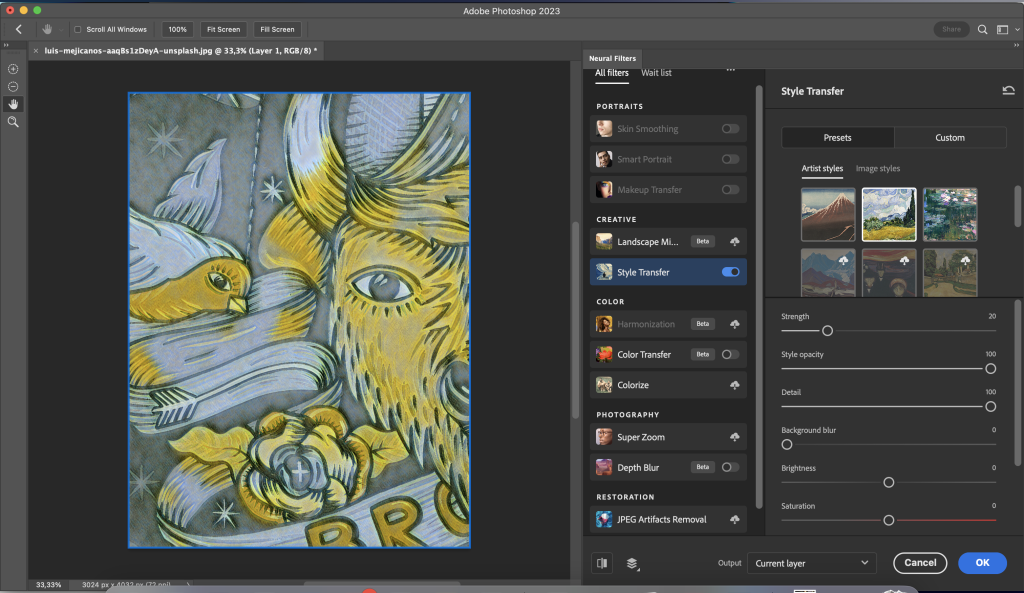Viewport: 1024px width, 593px height.
Task: Switch to Artist styles tab
Action: click(x=822, y=168)
